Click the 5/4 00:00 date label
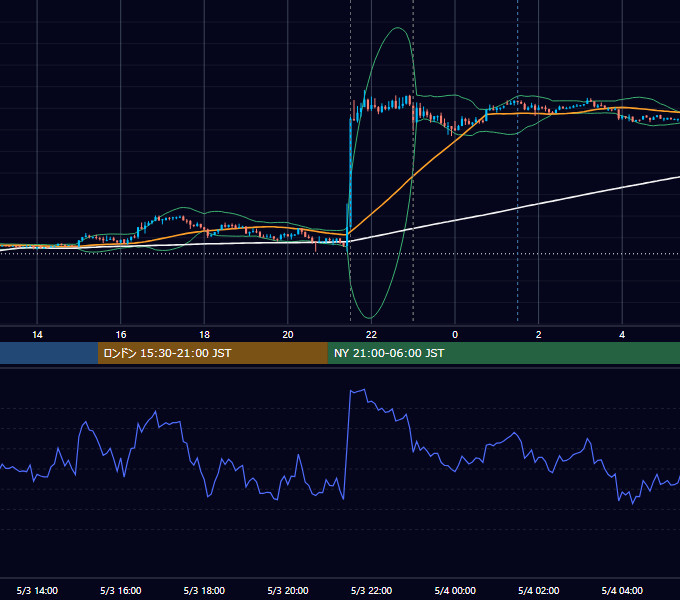The height and width of the screenshot is (600, 680). [x=455, y=590]
